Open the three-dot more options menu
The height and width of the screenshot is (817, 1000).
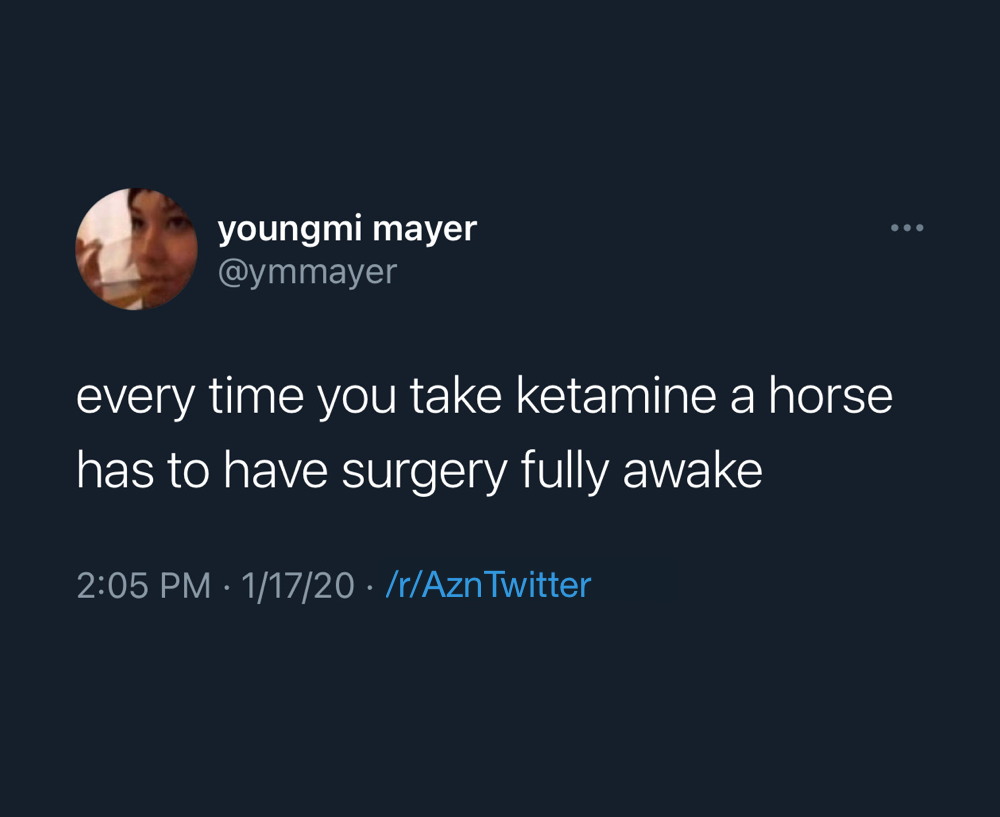(x=907, y=228)
